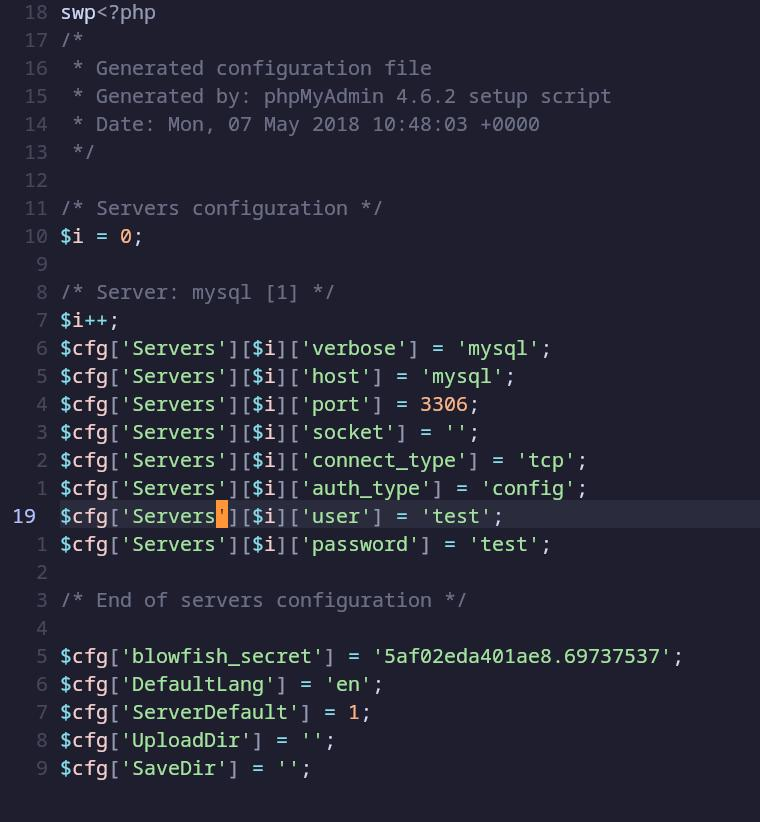The width and height of the screenshot is (760, 822).
Task: Click the current line number 19
Action: (x=24, y=516)
